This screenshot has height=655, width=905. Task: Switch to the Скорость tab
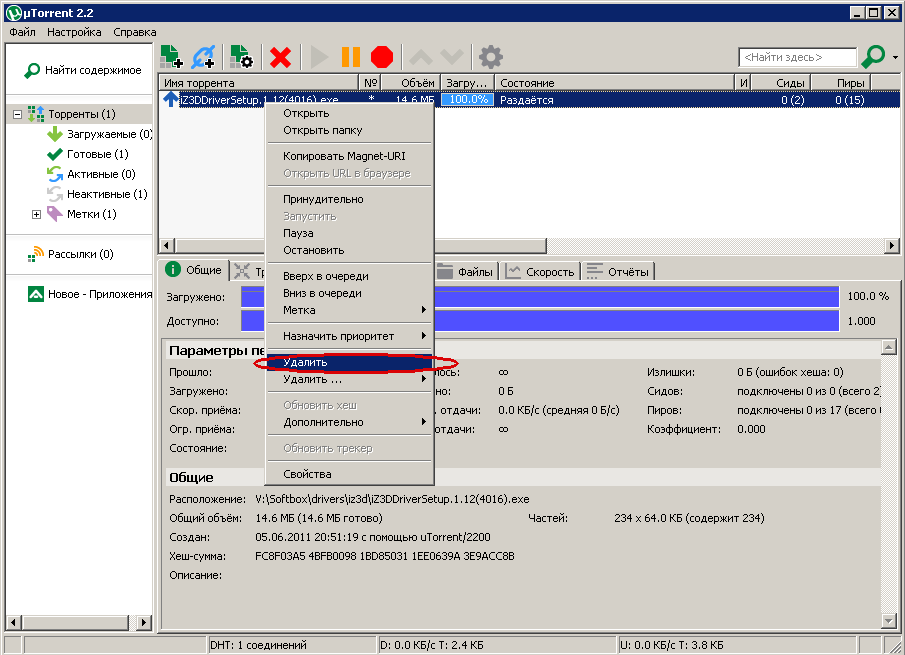click(x=541, y=271)
